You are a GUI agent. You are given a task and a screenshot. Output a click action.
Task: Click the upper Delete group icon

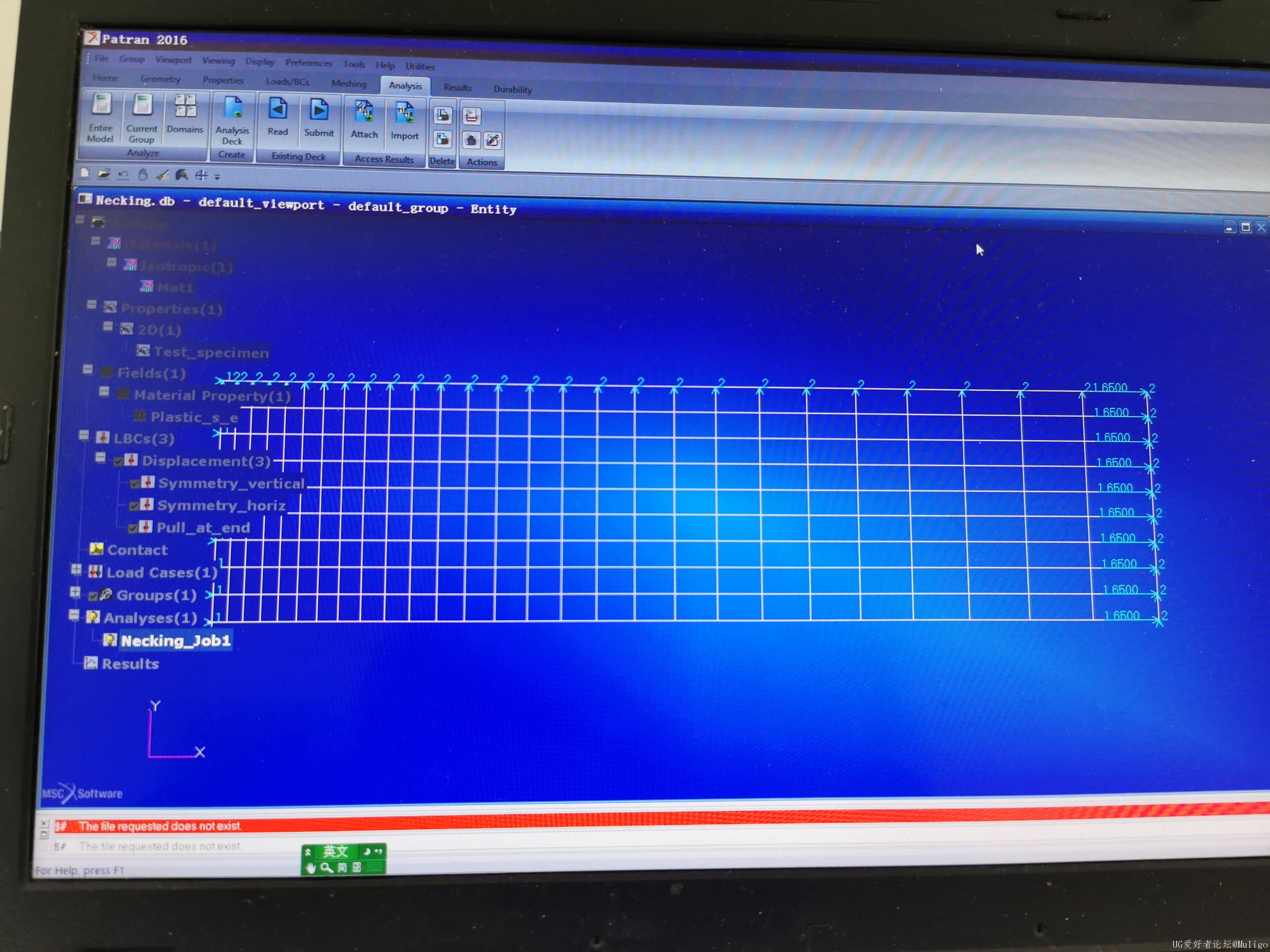pyautogui.click(x=443, y=115)
